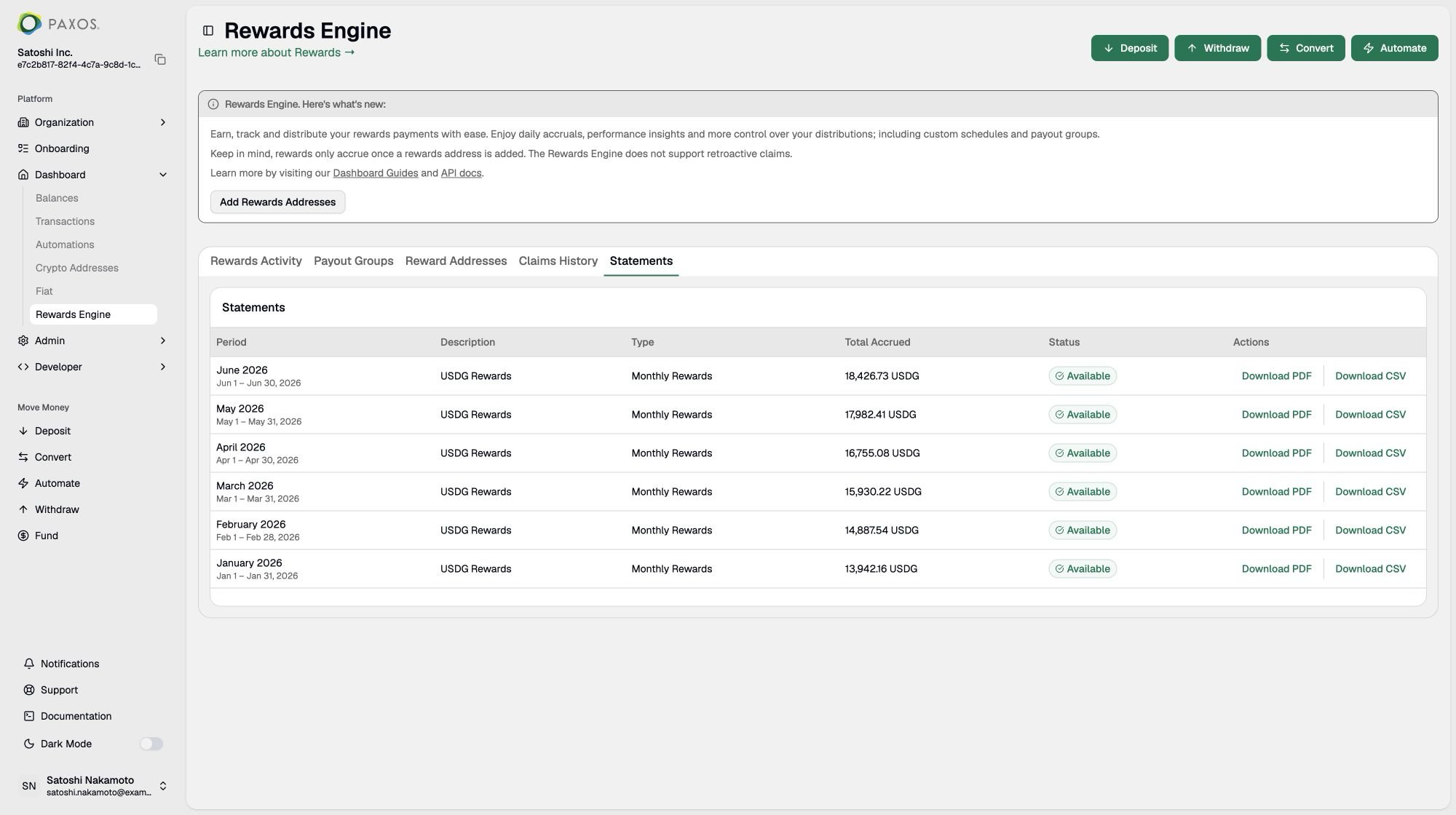Screen dimensions: 1456x815
Task: Click the Status column header
Action: click(1064, 342)
